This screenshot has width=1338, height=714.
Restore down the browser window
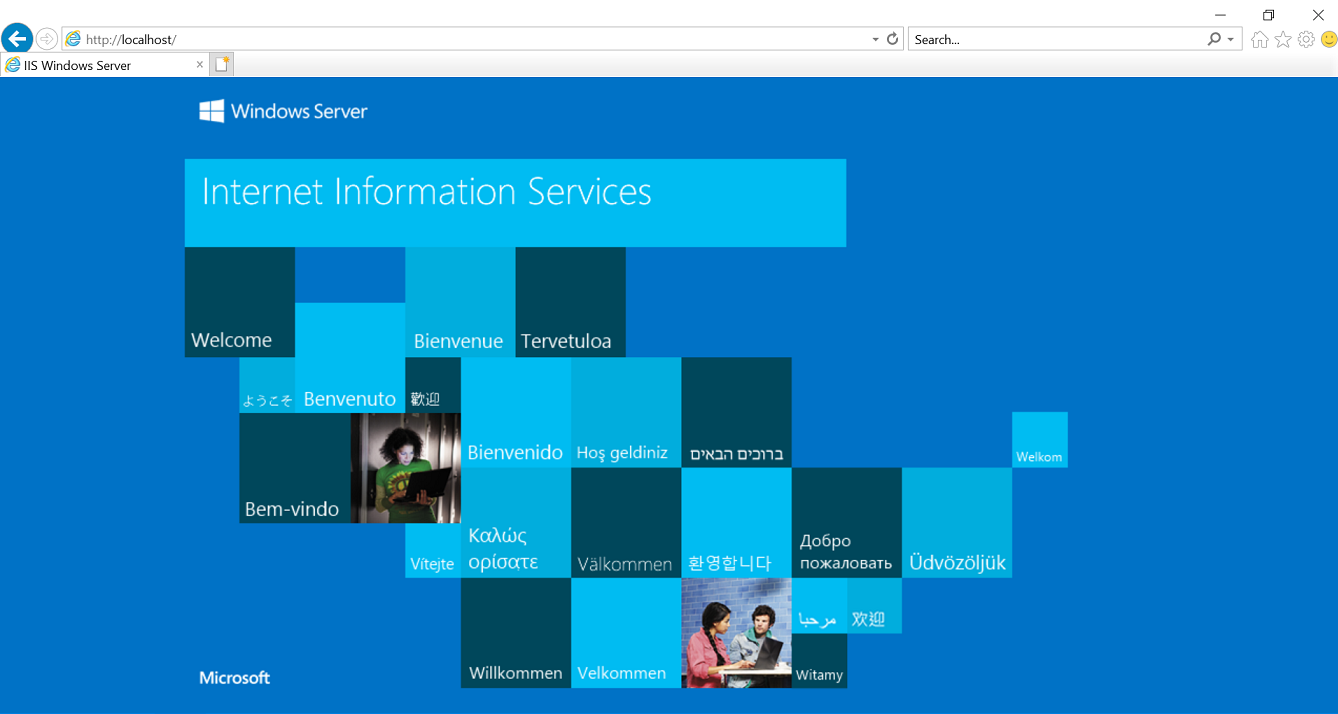[x=1268, y=14]
